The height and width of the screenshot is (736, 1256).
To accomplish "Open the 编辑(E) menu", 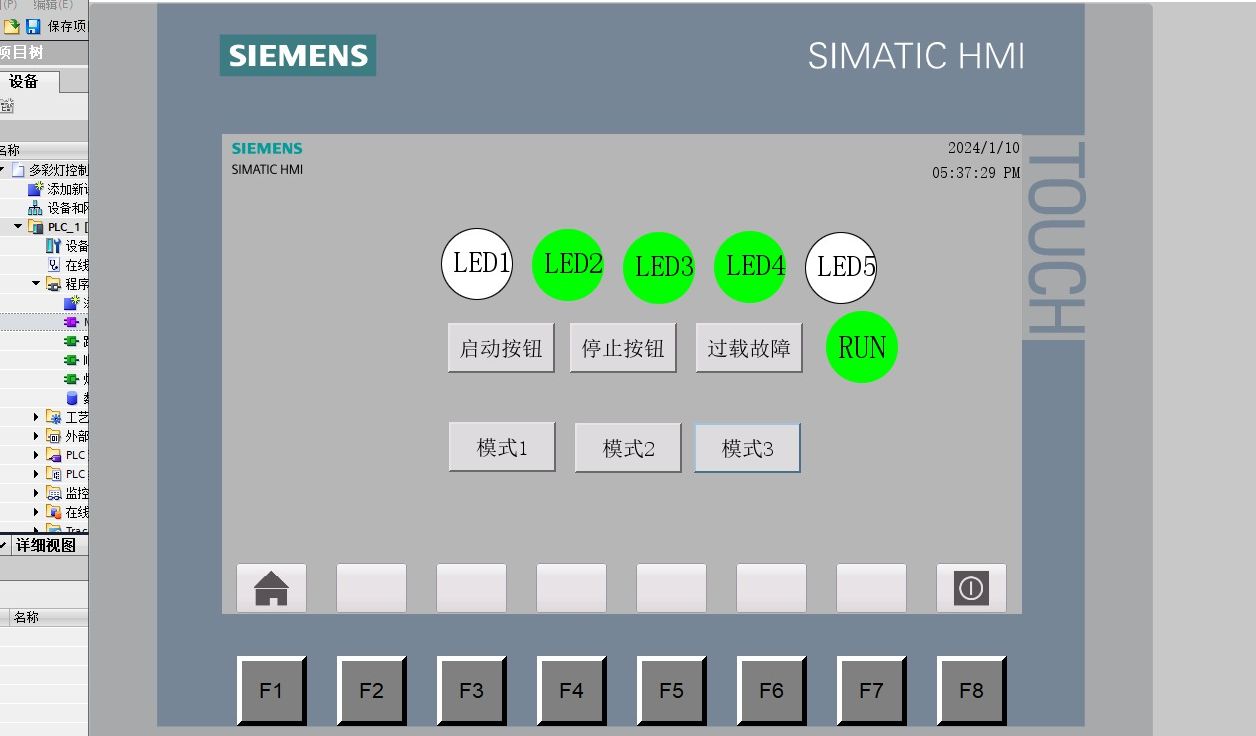I will [53, 5].
